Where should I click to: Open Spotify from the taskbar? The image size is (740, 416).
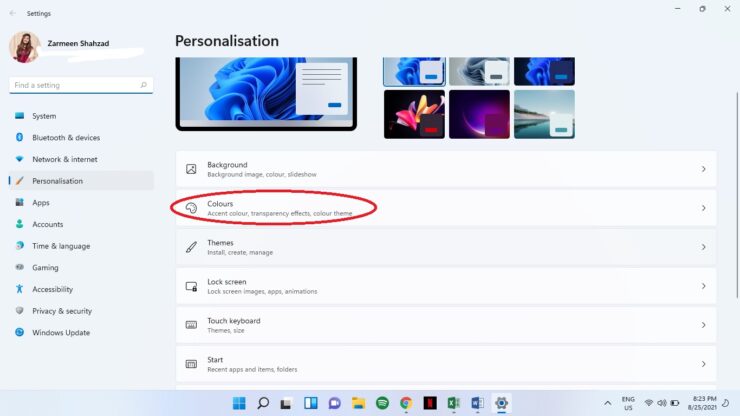point(382,403)
